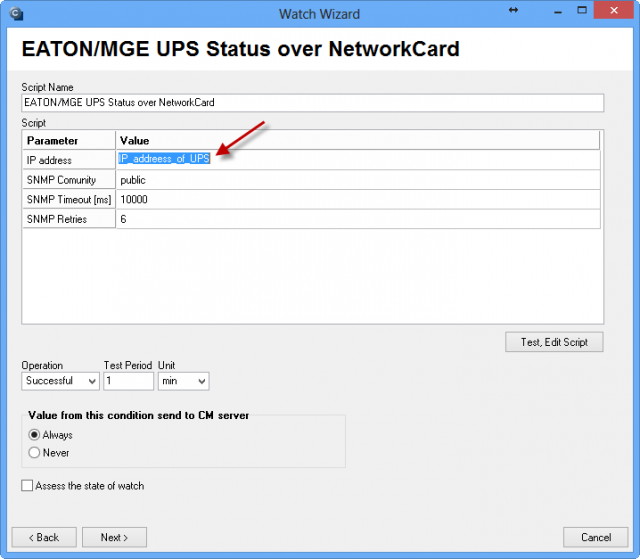Click the Watch Wizard app icon in title bar
This screenshot has width=640, height=559.
[16, 14]
